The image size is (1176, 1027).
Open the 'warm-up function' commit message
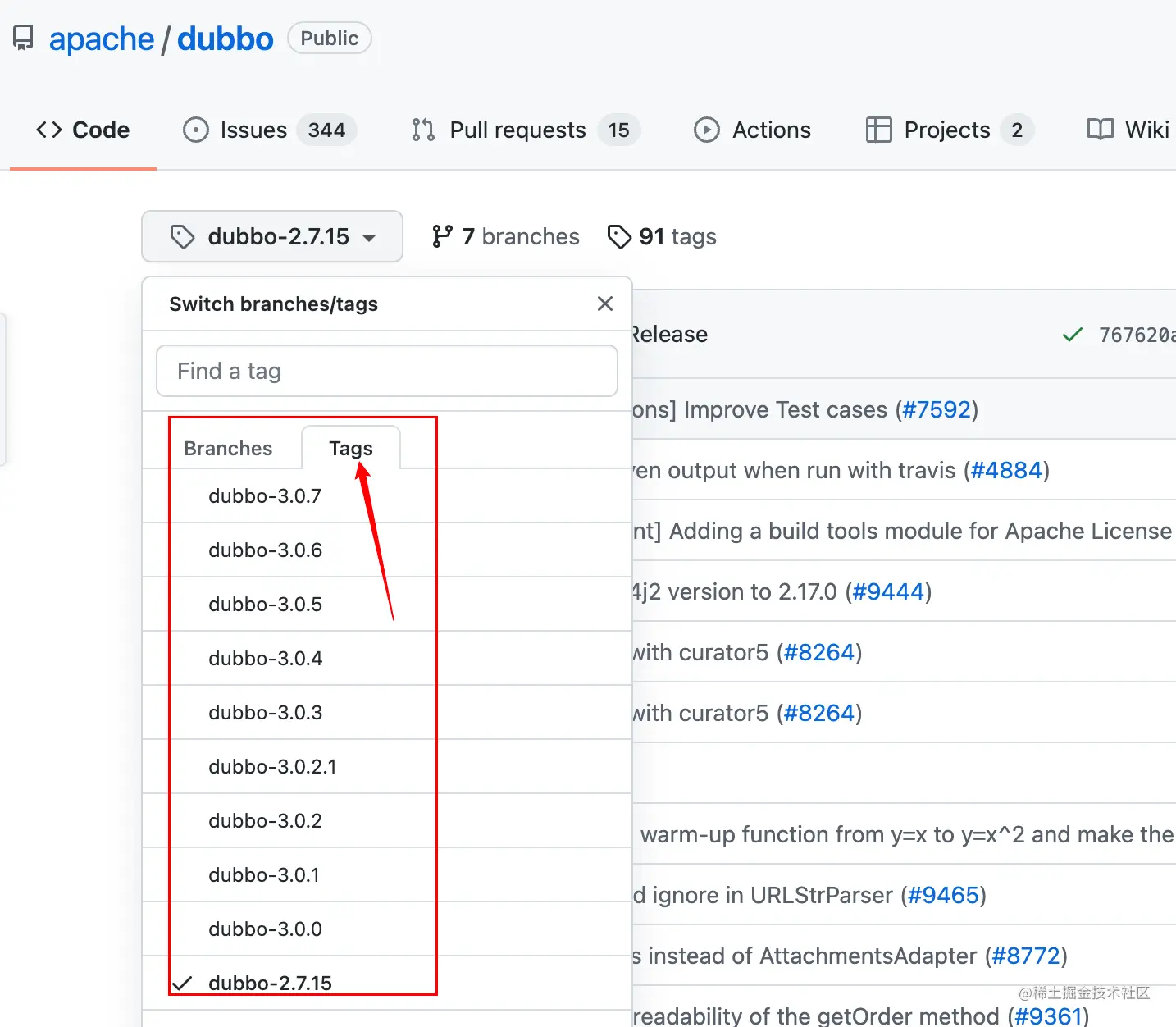(907, 834)
